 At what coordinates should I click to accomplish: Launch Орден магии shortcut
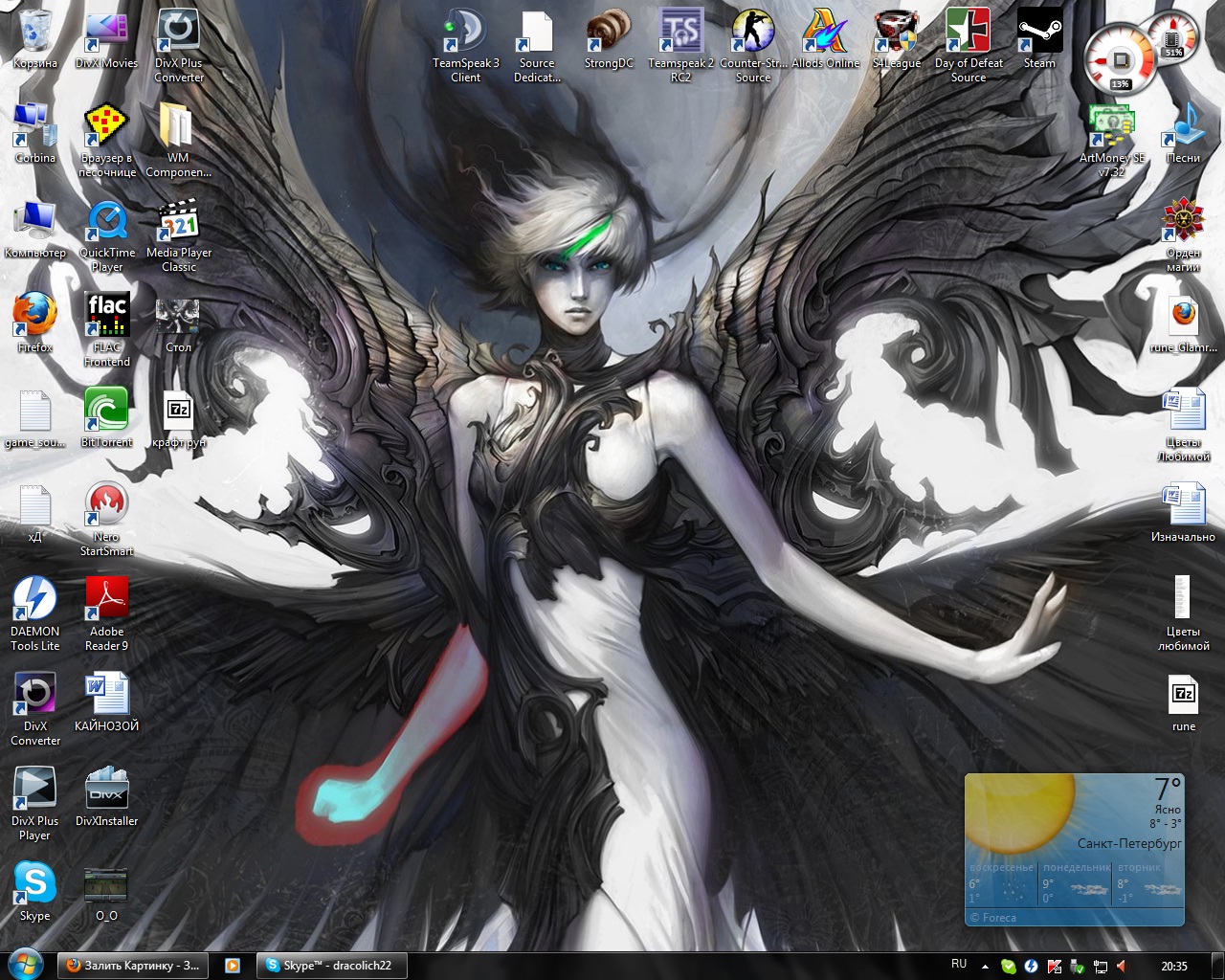1184,235
